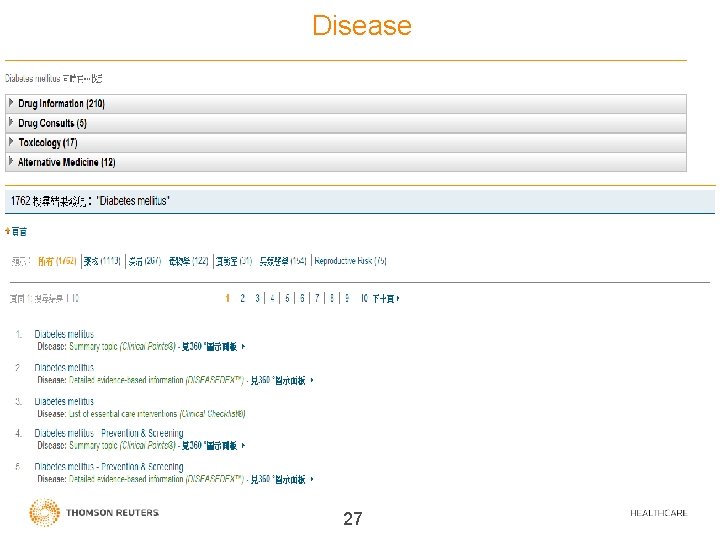Screen dimensions: 720x540
Task: Expand the Toxicology (17) section
Action: [346, 143]
